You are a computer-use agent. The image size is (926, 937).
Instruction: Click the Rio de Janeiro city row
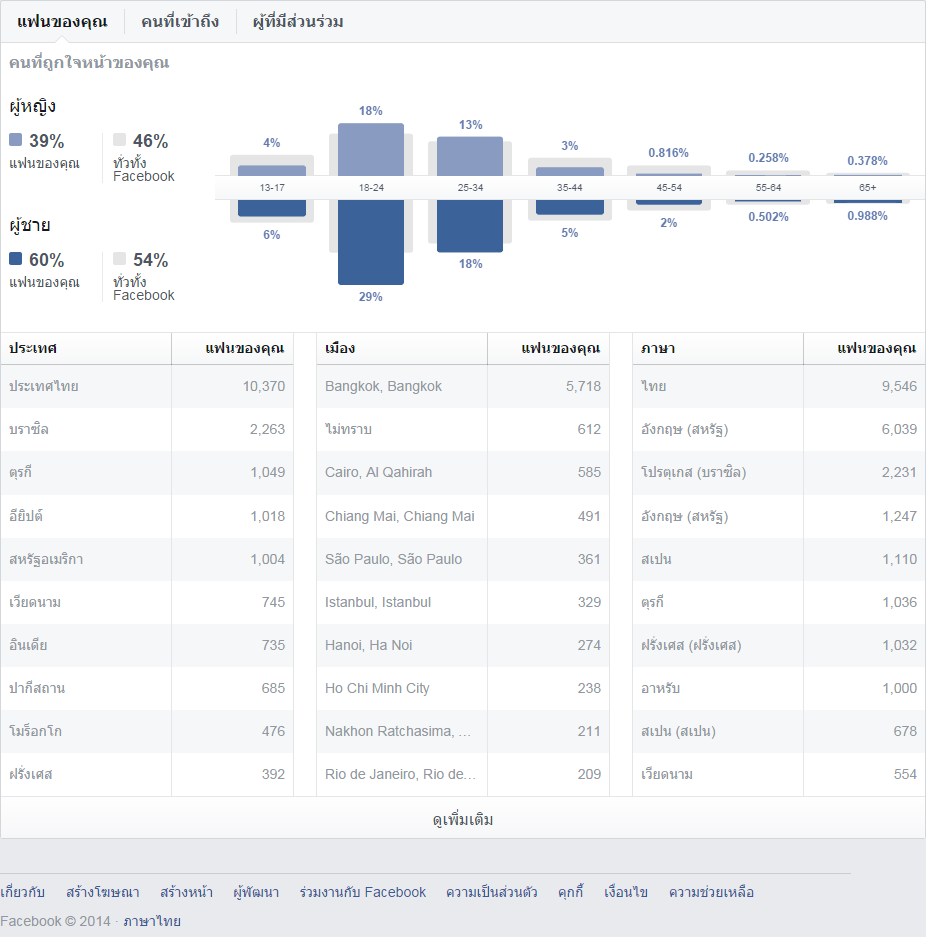[463, 774]
